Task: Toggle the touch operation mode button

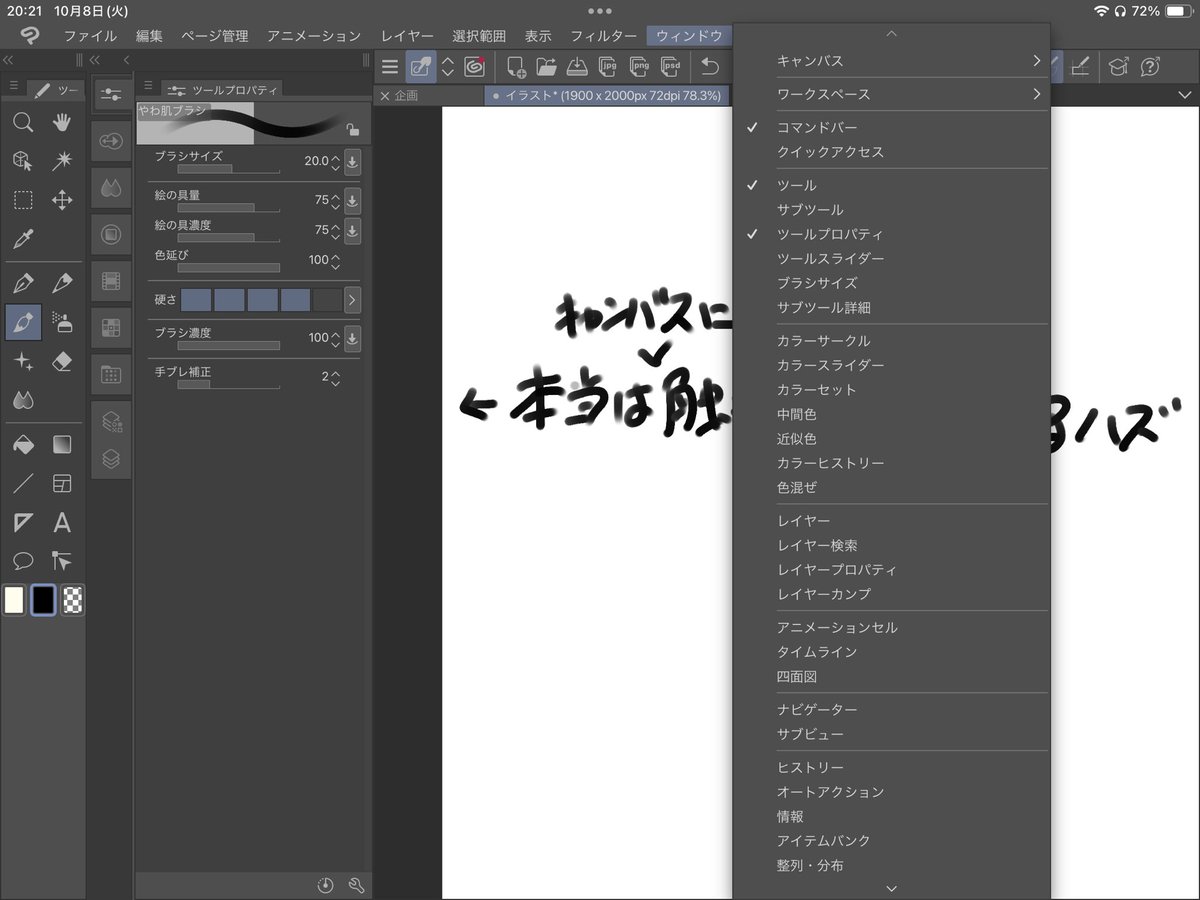Action: point(421,67)
